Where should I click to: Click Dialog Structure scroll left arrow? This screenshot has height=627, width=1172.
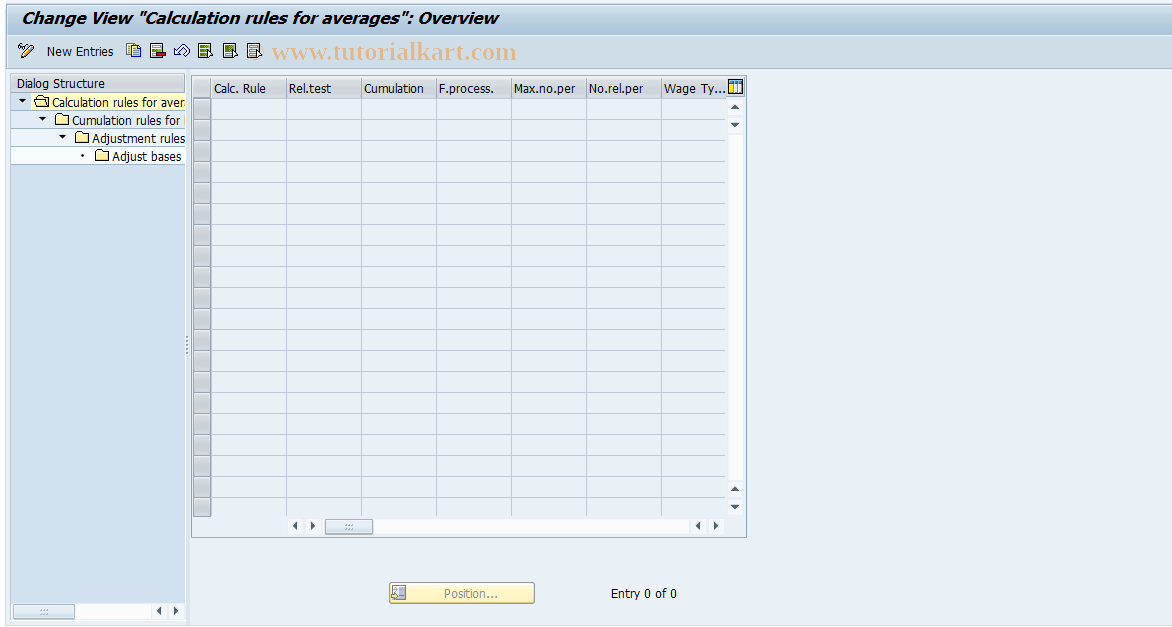click(x=158, y=611)
